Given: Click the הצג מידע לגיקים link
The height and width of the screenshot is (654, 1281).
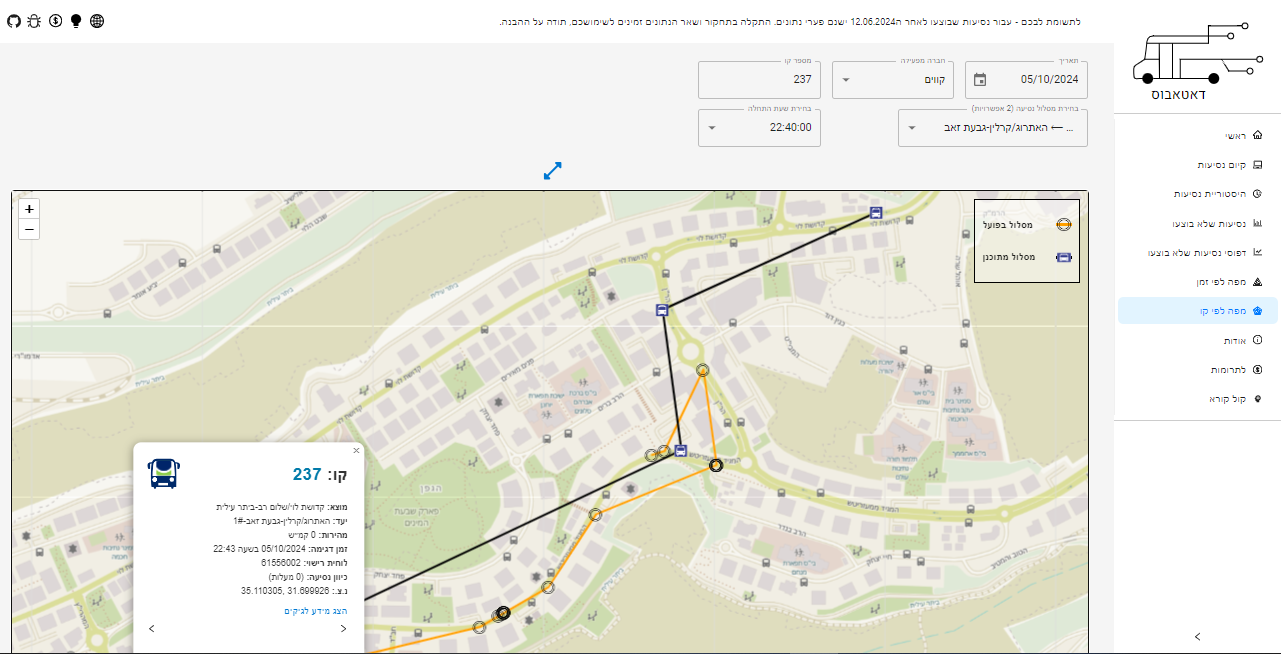Looking at the screenshot, I should (315, 610).
